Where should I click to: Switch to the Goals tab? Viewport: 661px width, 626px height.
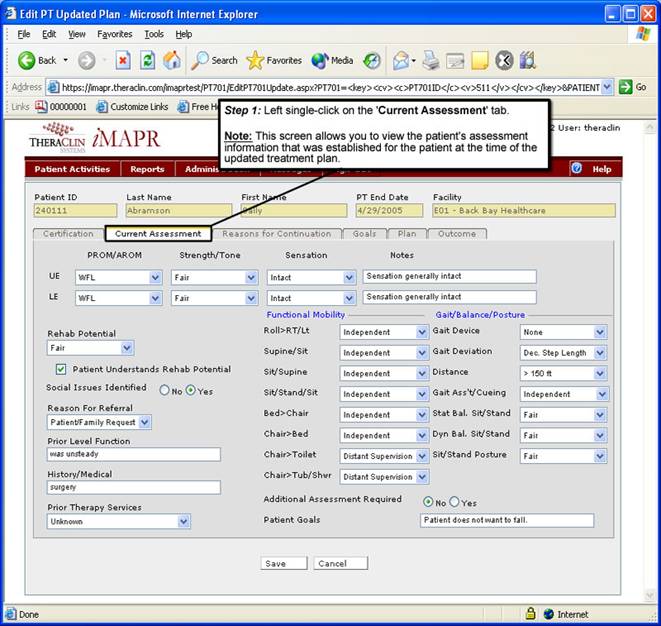pos(365,234)
